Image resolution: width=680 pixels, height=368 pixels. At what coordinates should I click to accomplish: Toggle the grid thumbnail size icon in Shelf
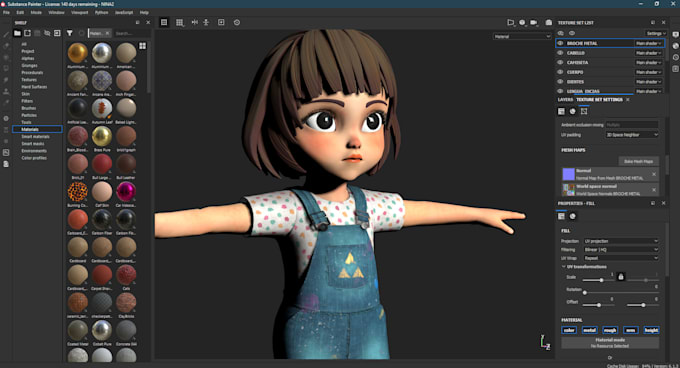(x=143, y=46)
